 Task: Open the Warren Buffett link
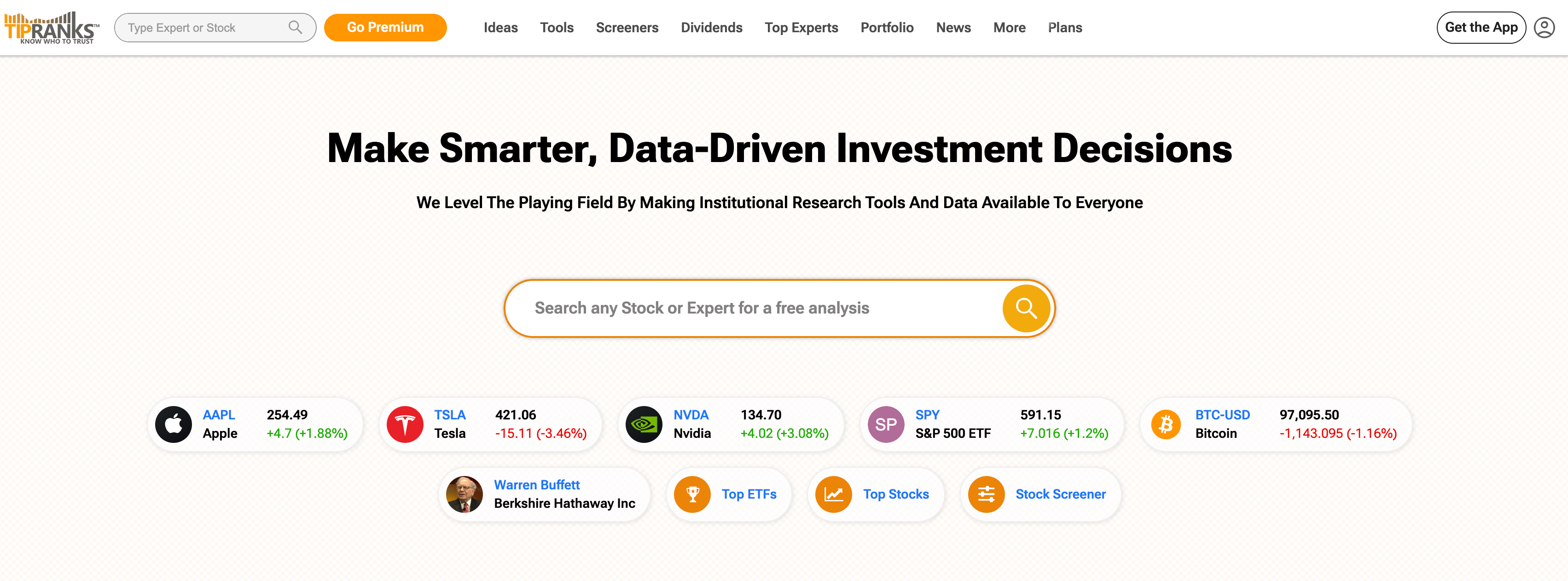536,485
